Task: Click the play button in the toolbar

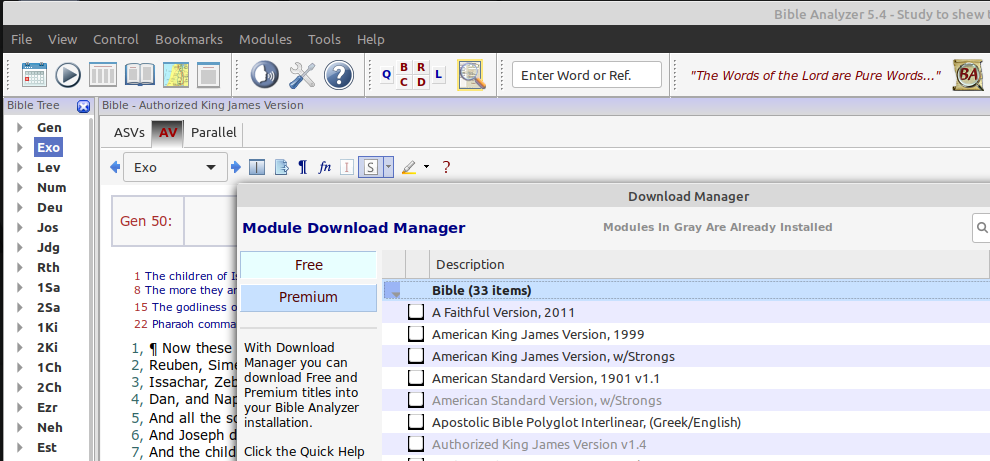Action: [x=68, y=75]
